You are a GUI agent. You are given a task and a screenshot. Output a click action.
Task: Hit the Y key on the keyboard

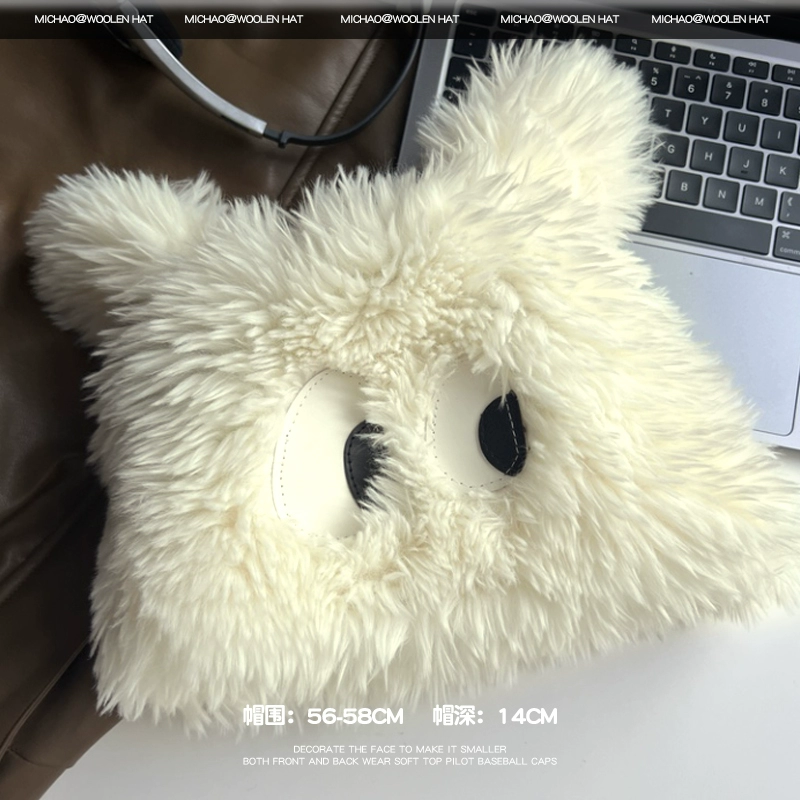[704, 123]
